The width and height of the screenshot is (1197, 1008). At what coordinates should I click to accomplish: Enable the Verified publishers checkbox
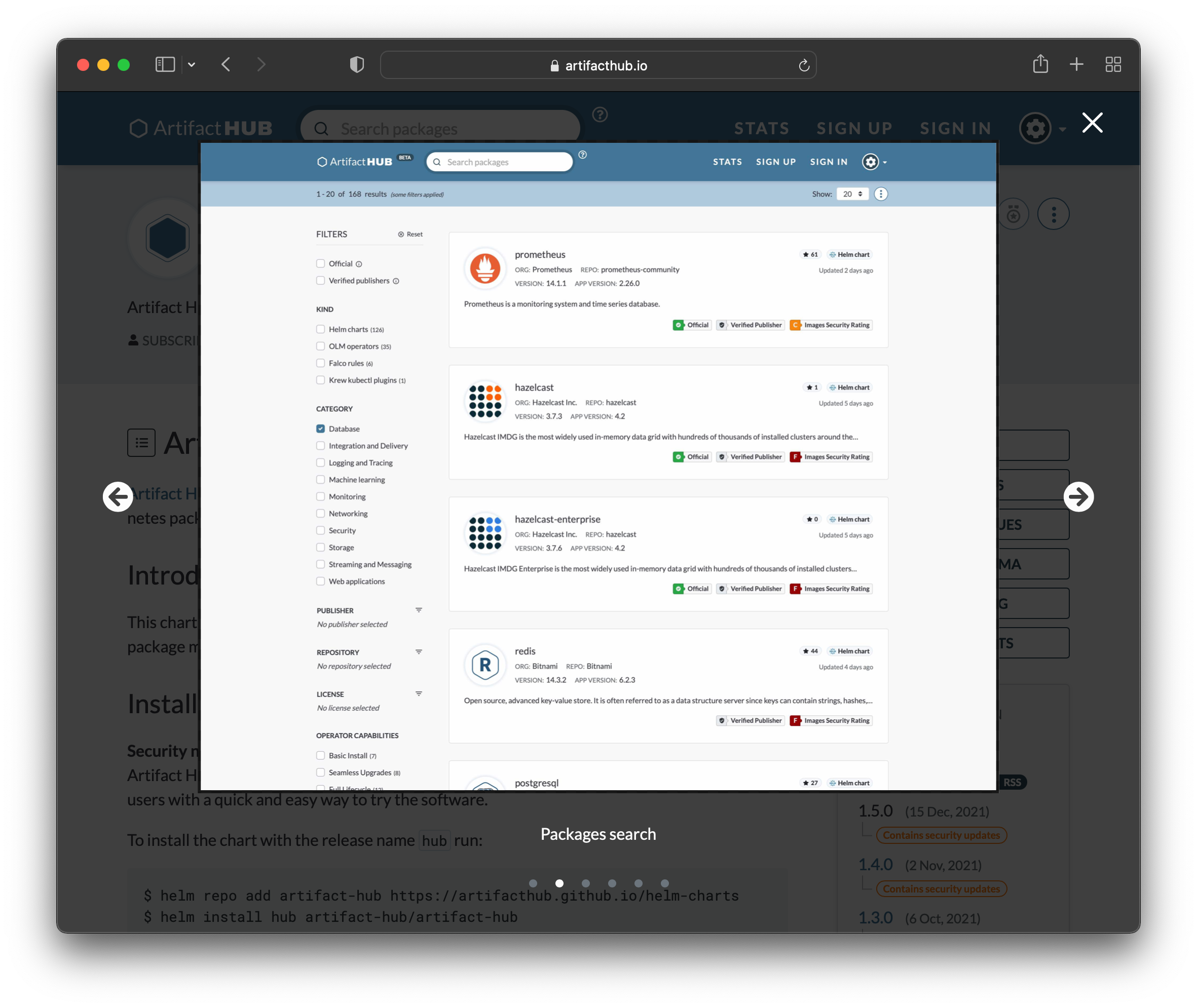click(x=320, y=280)
